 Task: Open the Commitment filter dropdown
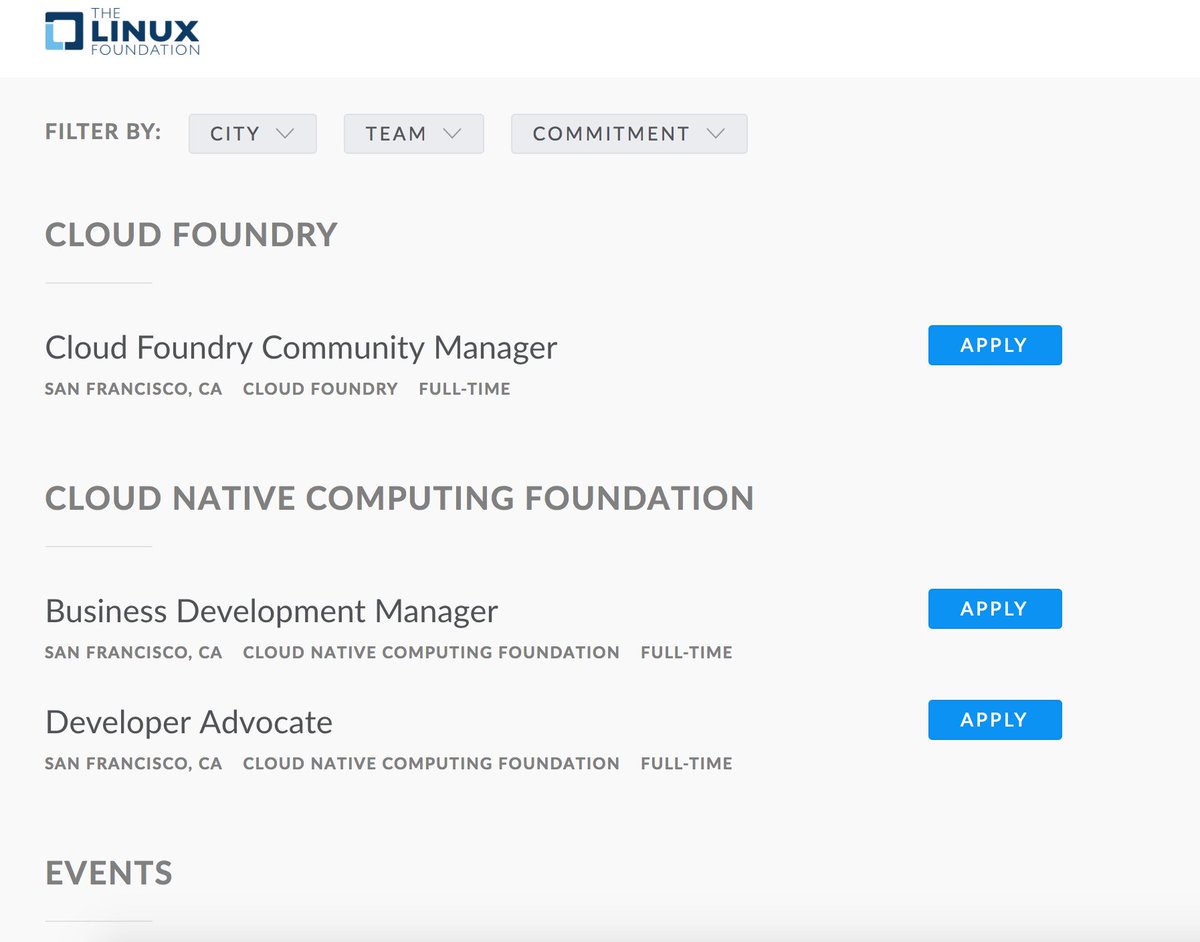pos(629,134)
